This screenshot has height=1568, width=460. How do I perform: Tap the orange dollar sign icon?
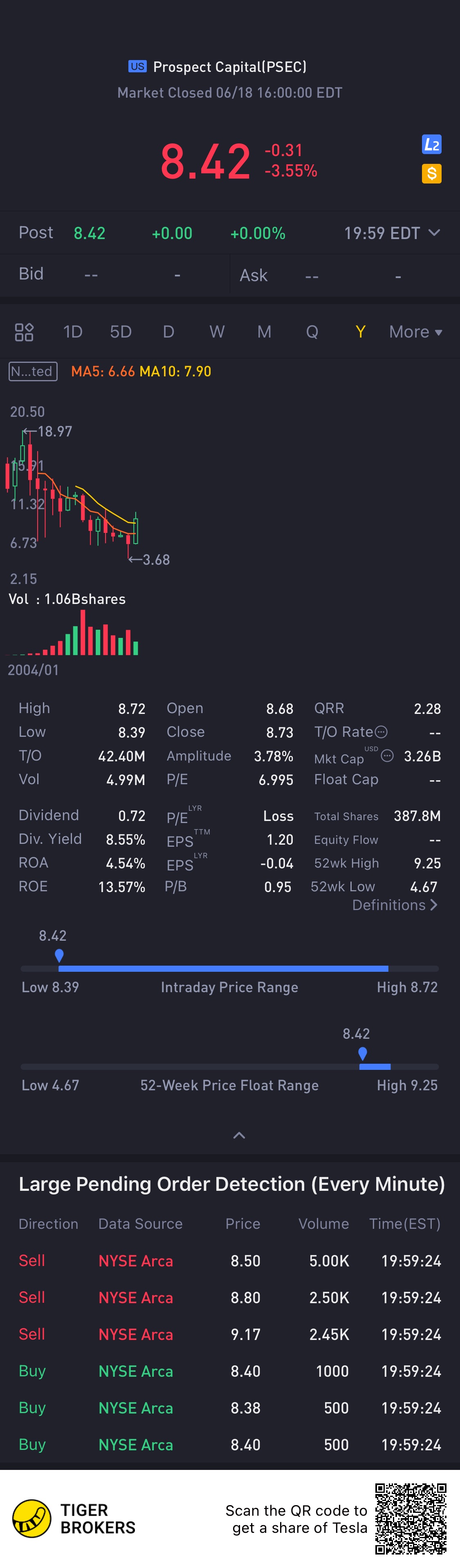pyautogui.click(x=431, y=174)
